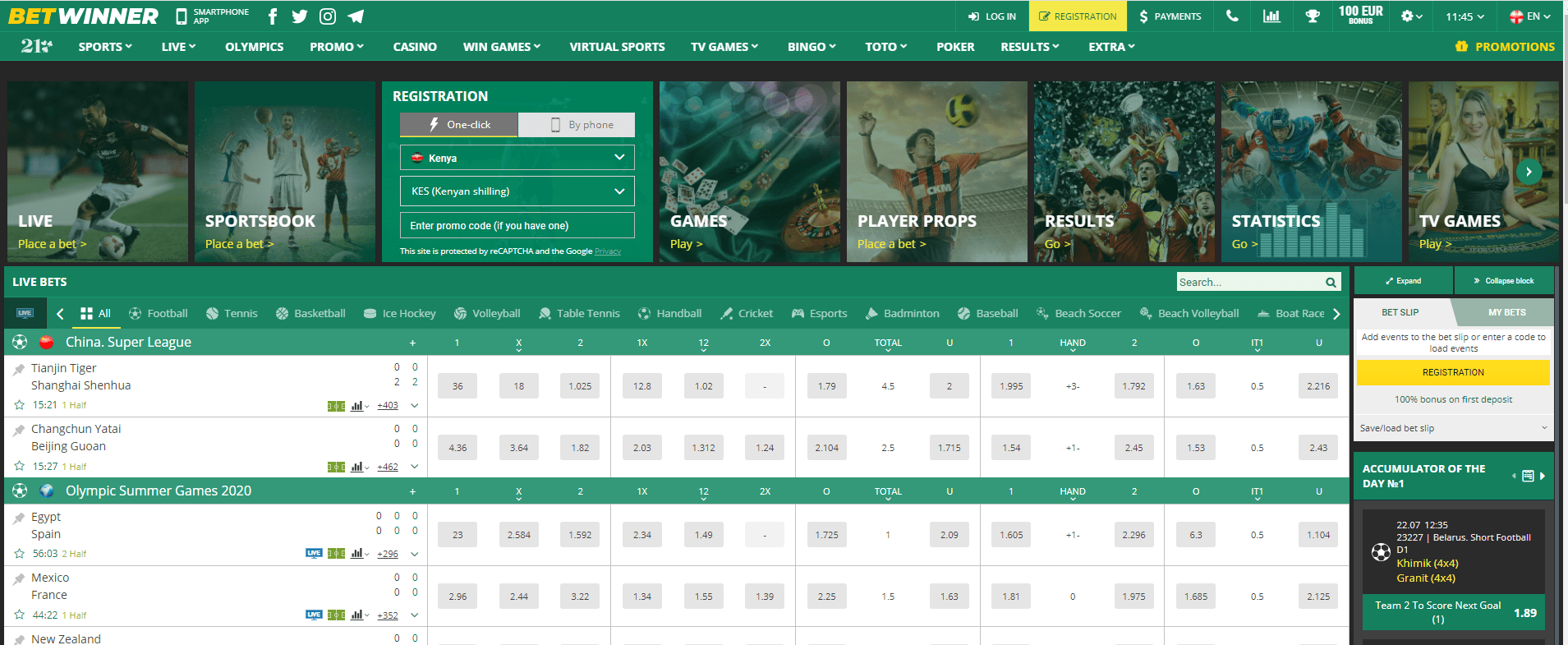Favorite the Tianjin Tiger match star
This screenshot has width=1568, height=645.
pos(19,405)
